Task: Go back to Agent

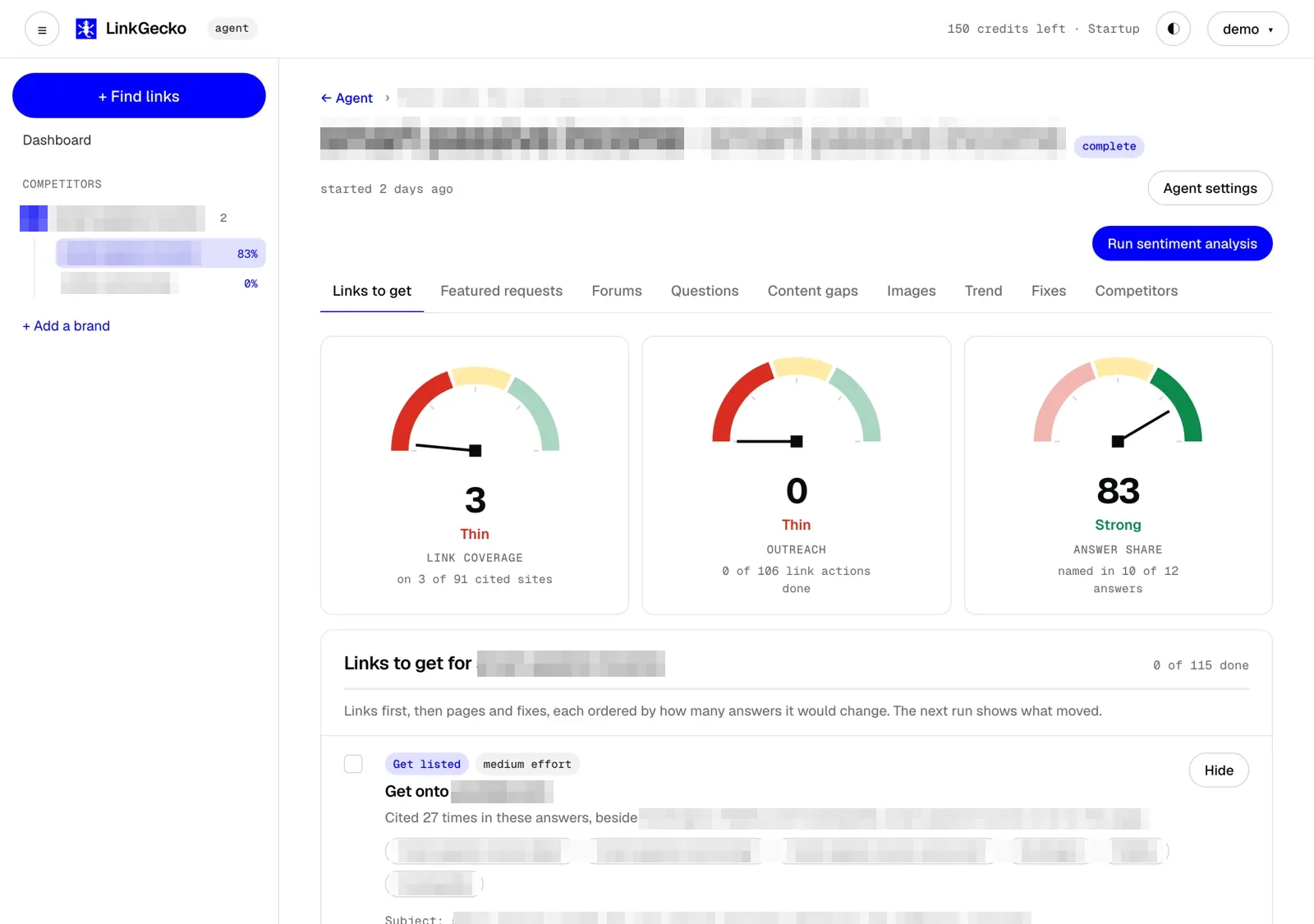Action: tap(347, 98)
